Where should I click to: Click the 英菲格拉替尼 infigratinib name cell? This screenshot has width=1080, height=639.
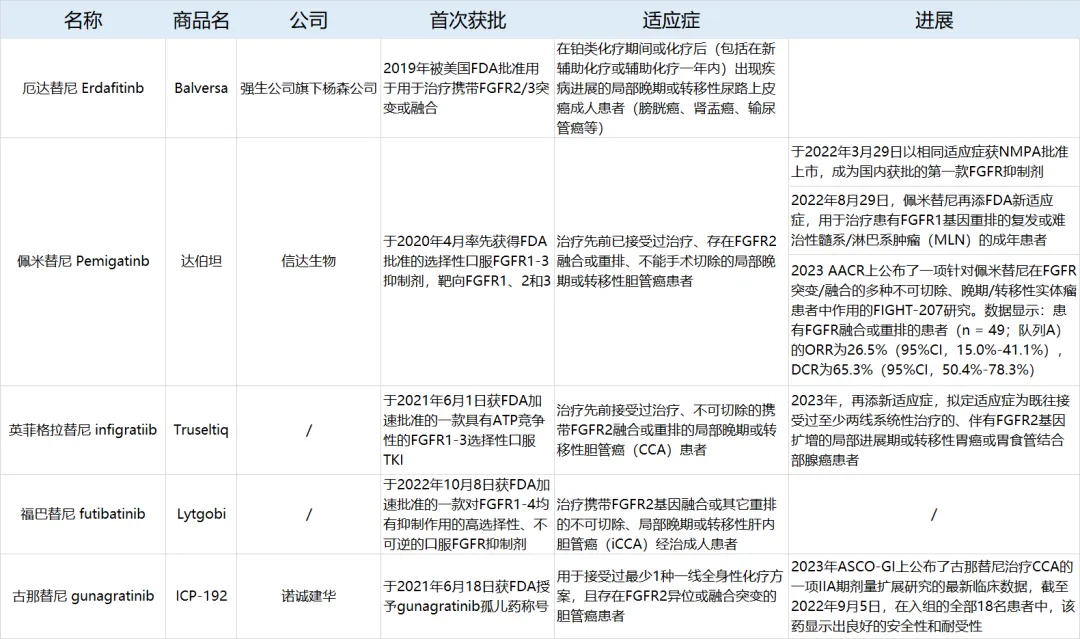(x=83, y=430)
